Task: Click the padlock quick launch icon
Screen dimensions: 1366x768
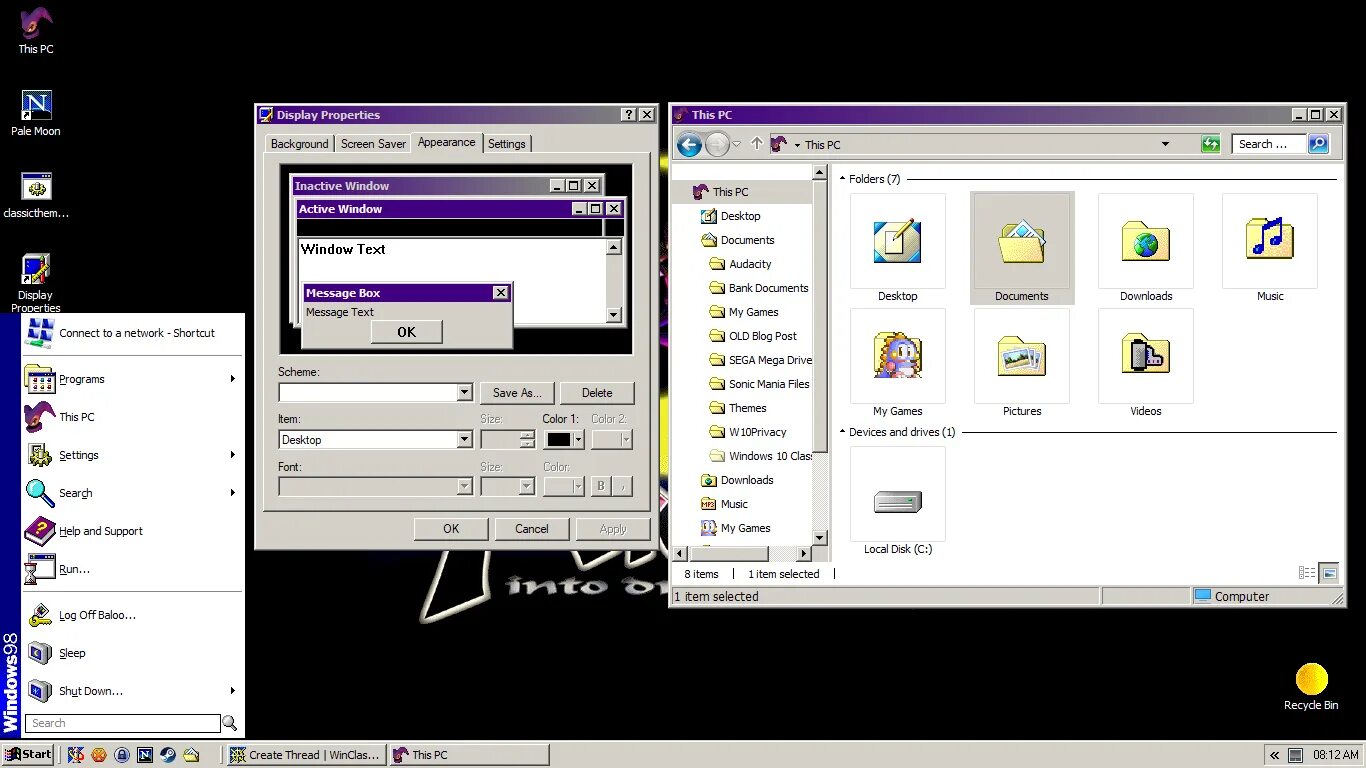Action: (122, 755)
